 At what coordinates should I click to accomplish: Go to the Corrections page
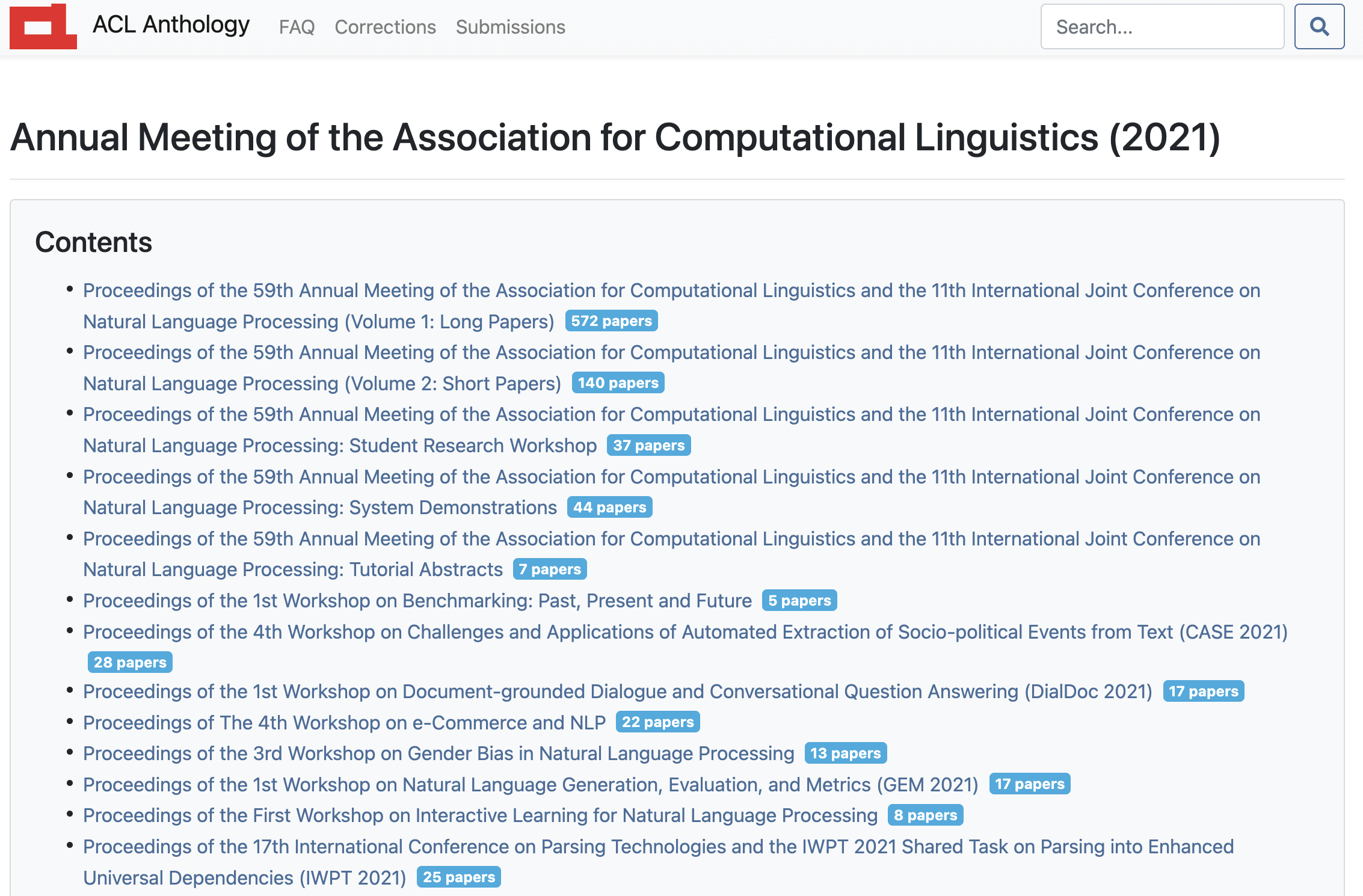(x=385, y=27)
